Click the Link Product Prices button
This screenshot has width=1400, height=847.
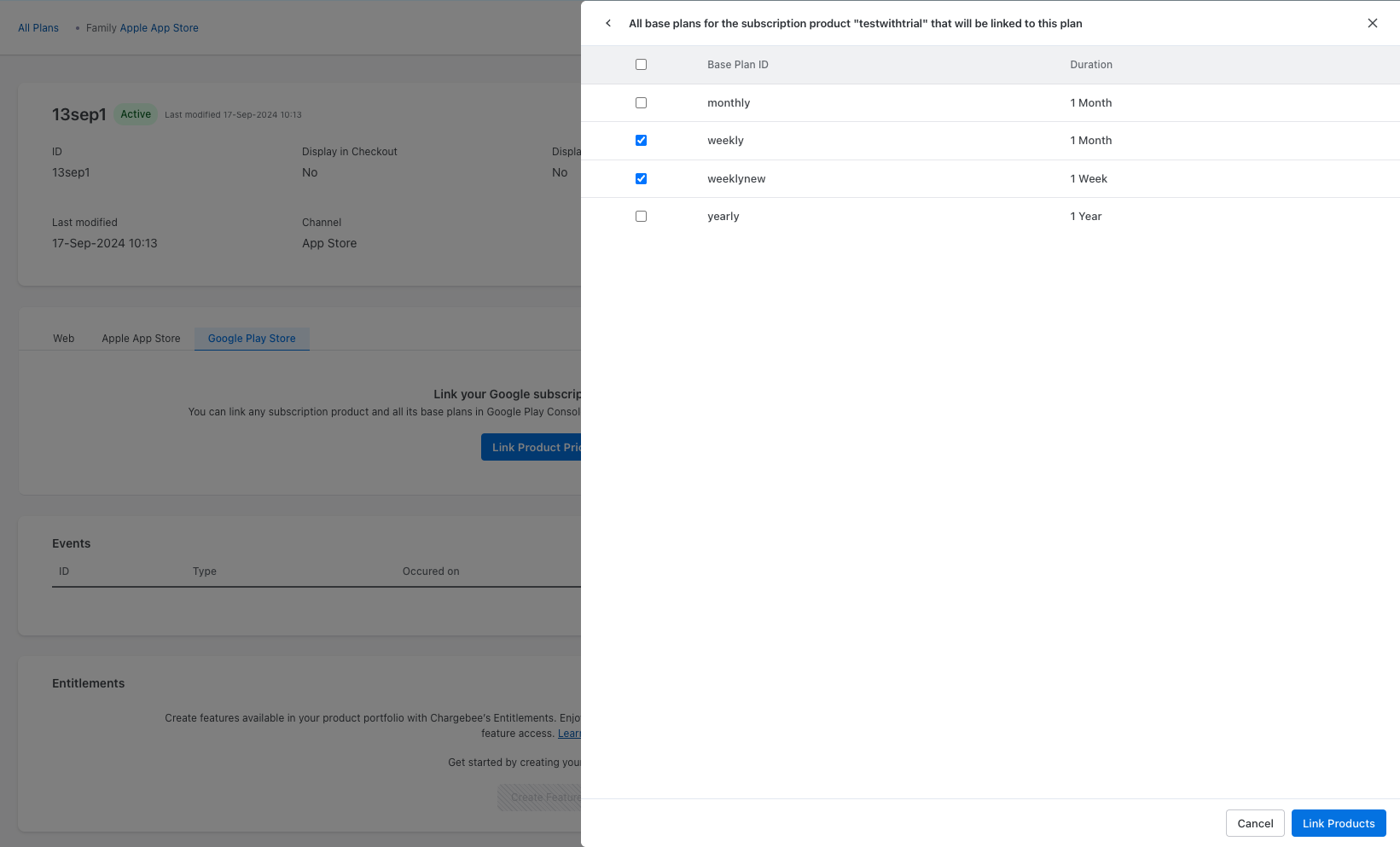tap(531, 447)
